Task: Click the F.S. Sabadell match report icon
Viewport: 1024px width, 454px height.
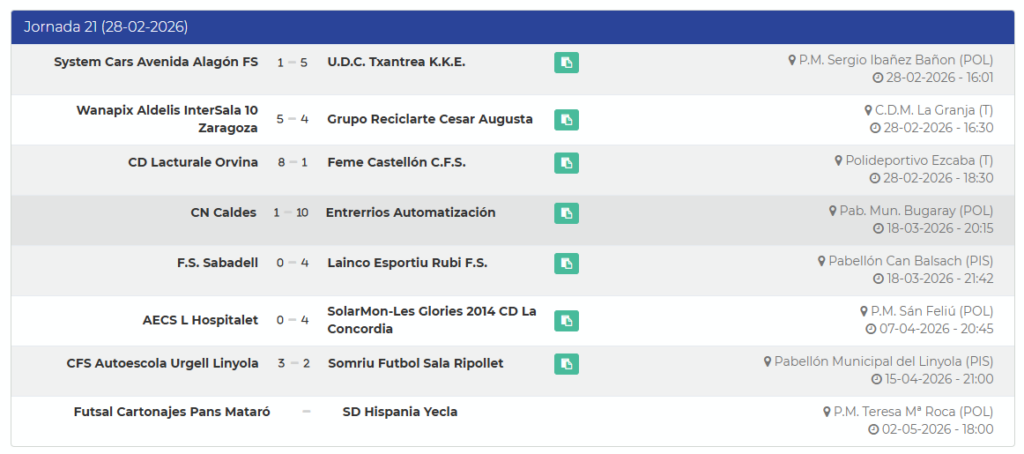Action: pyautogui.click(x=566, y=263)
